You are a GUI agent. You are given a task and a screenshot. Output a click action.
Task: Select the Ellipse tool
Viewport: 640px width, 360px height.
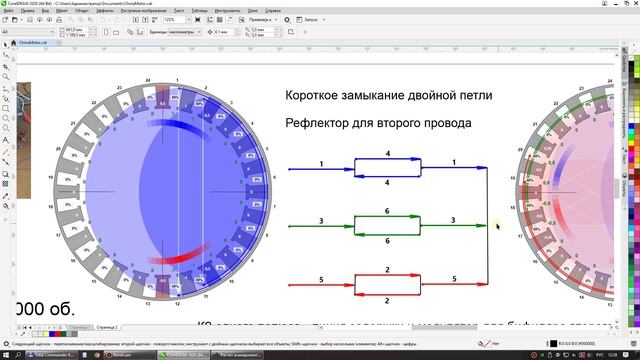[x=6, y=118]
